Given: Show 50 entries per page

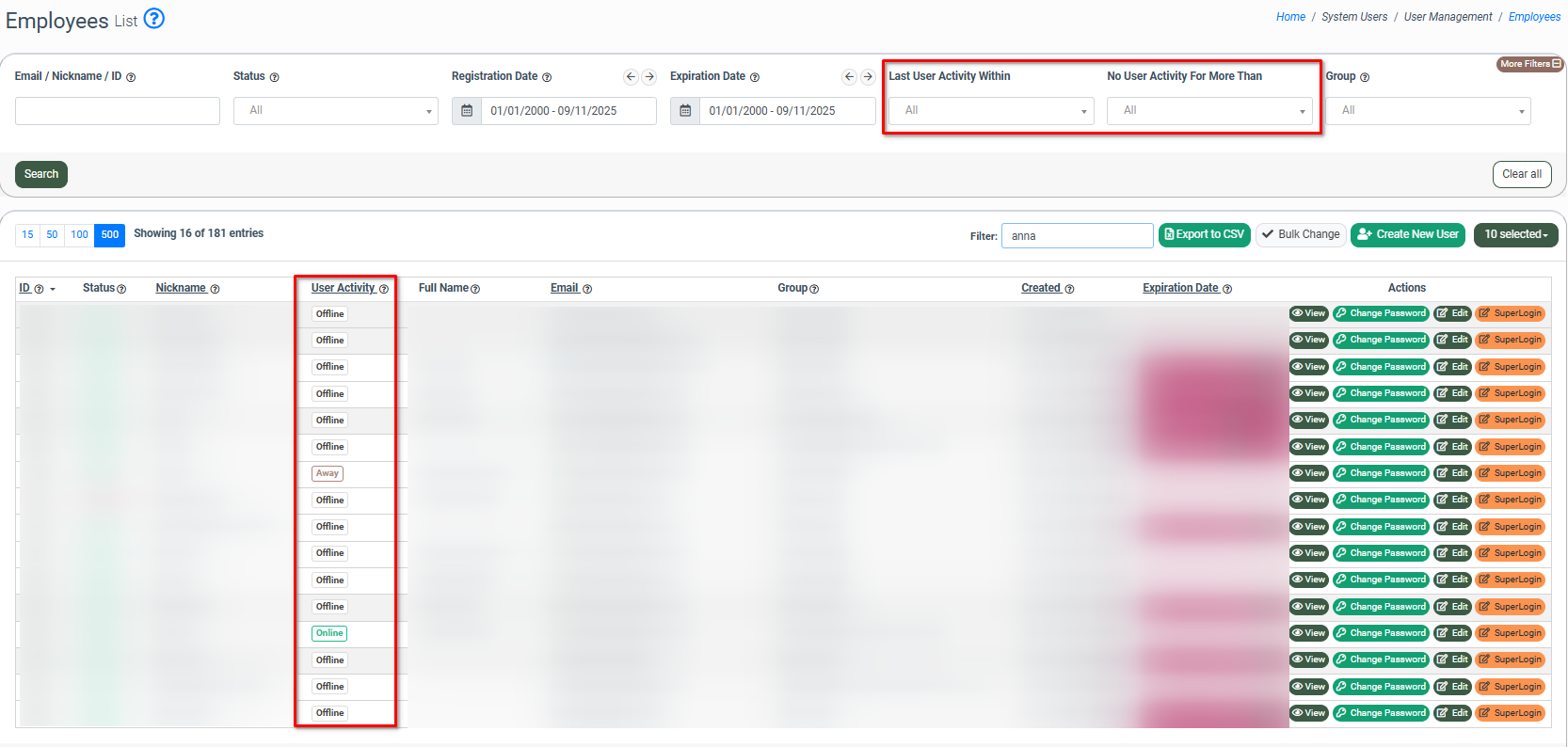Looking at the screenshot, I should click(52, 234).
